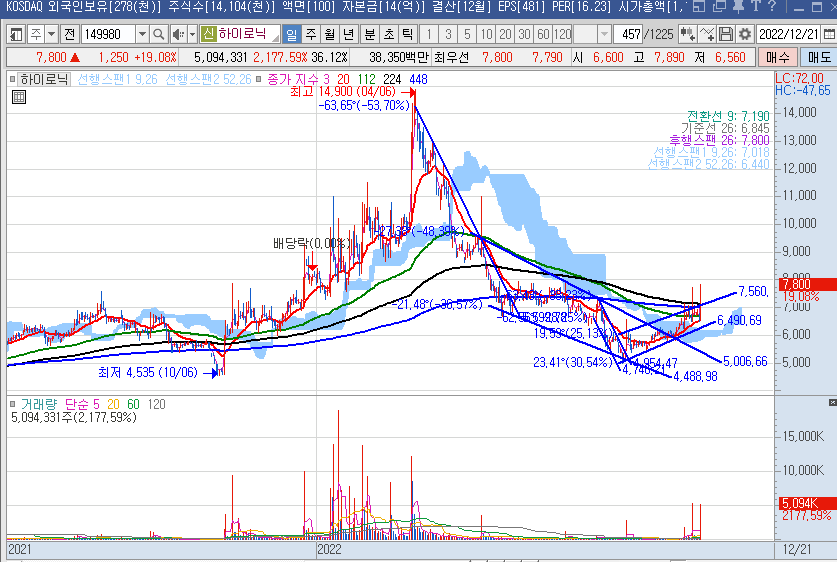Screen dimensions: 837x562
Task: Click the stock code input field 149980
Action: (x=108, y=35)
